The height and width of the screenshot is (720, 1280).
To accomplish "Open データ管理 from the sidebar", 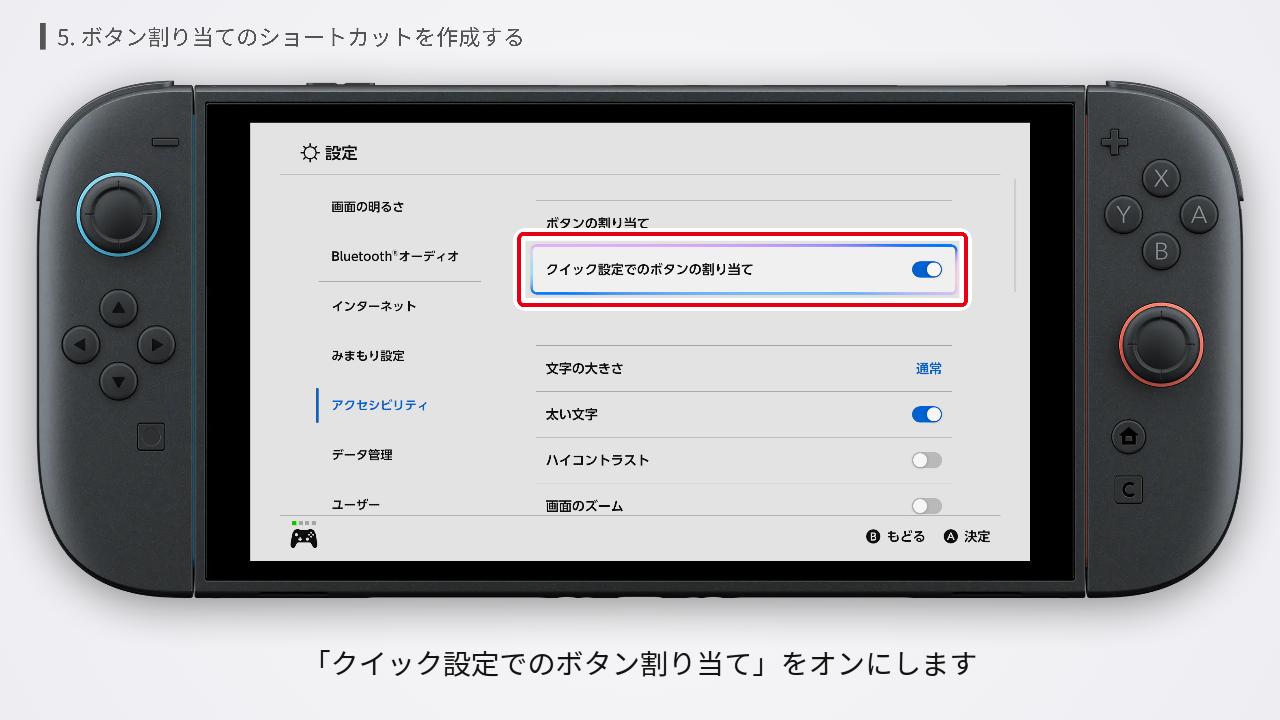I will click(363, 455).
